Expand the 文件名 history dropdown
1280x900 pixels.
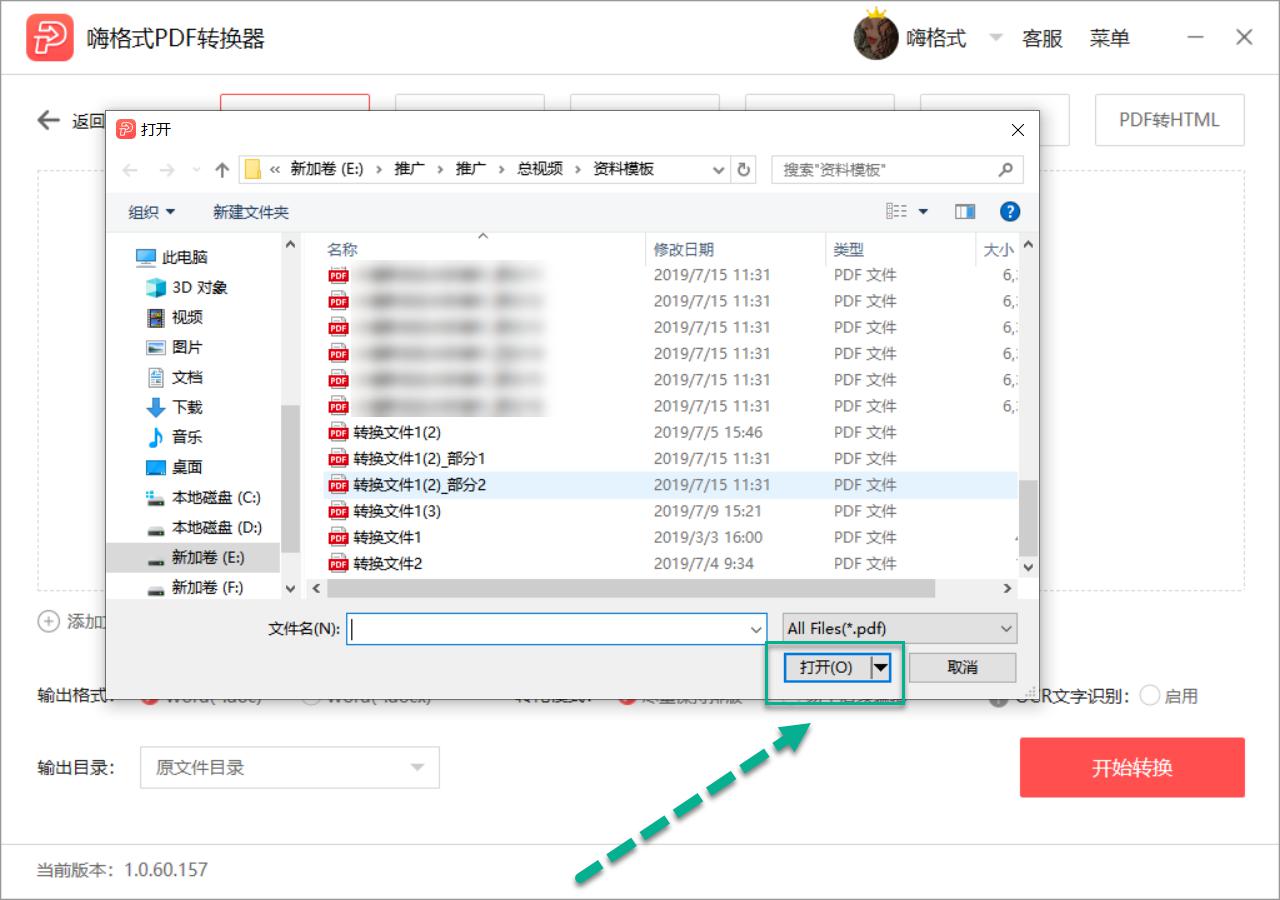point(756,629)
